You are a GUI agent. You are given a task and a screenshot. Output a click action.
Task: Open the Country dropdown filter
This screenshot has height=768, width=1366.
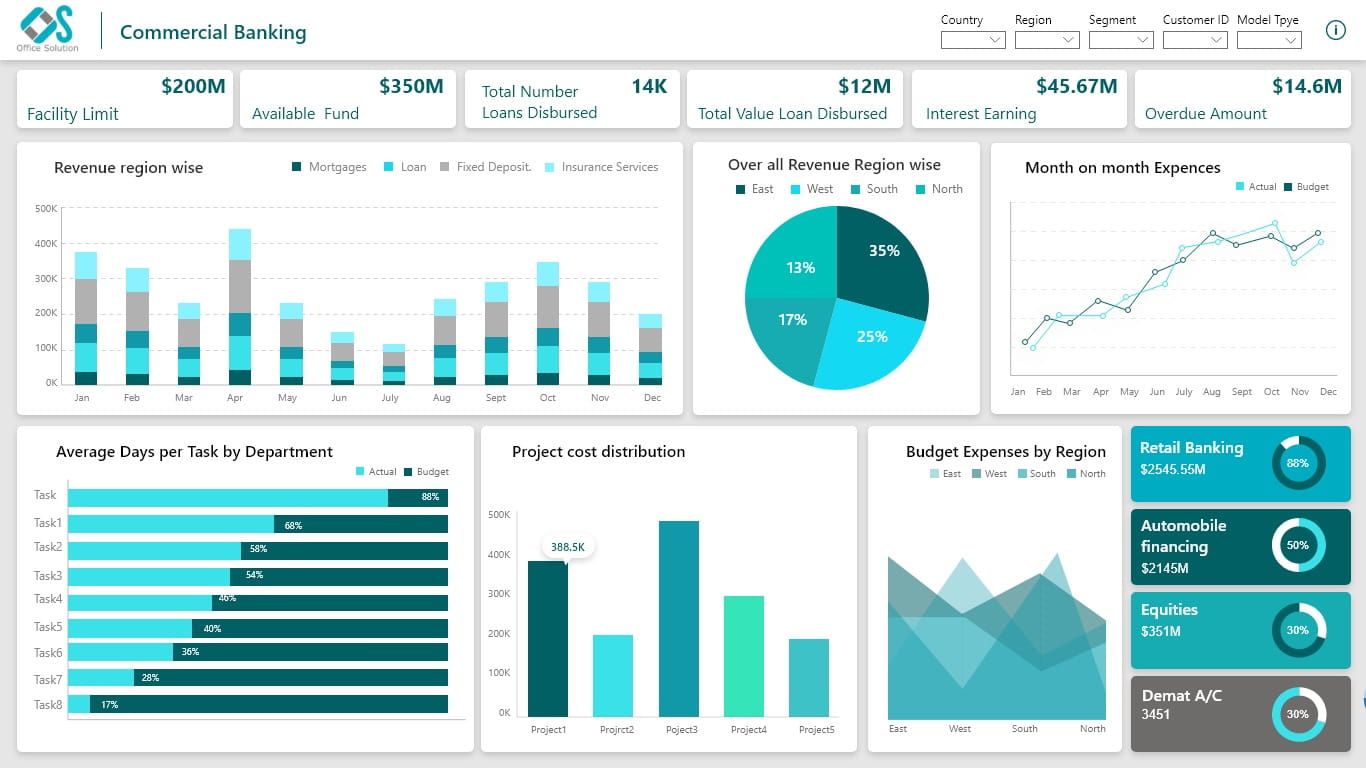pos(973,40)
